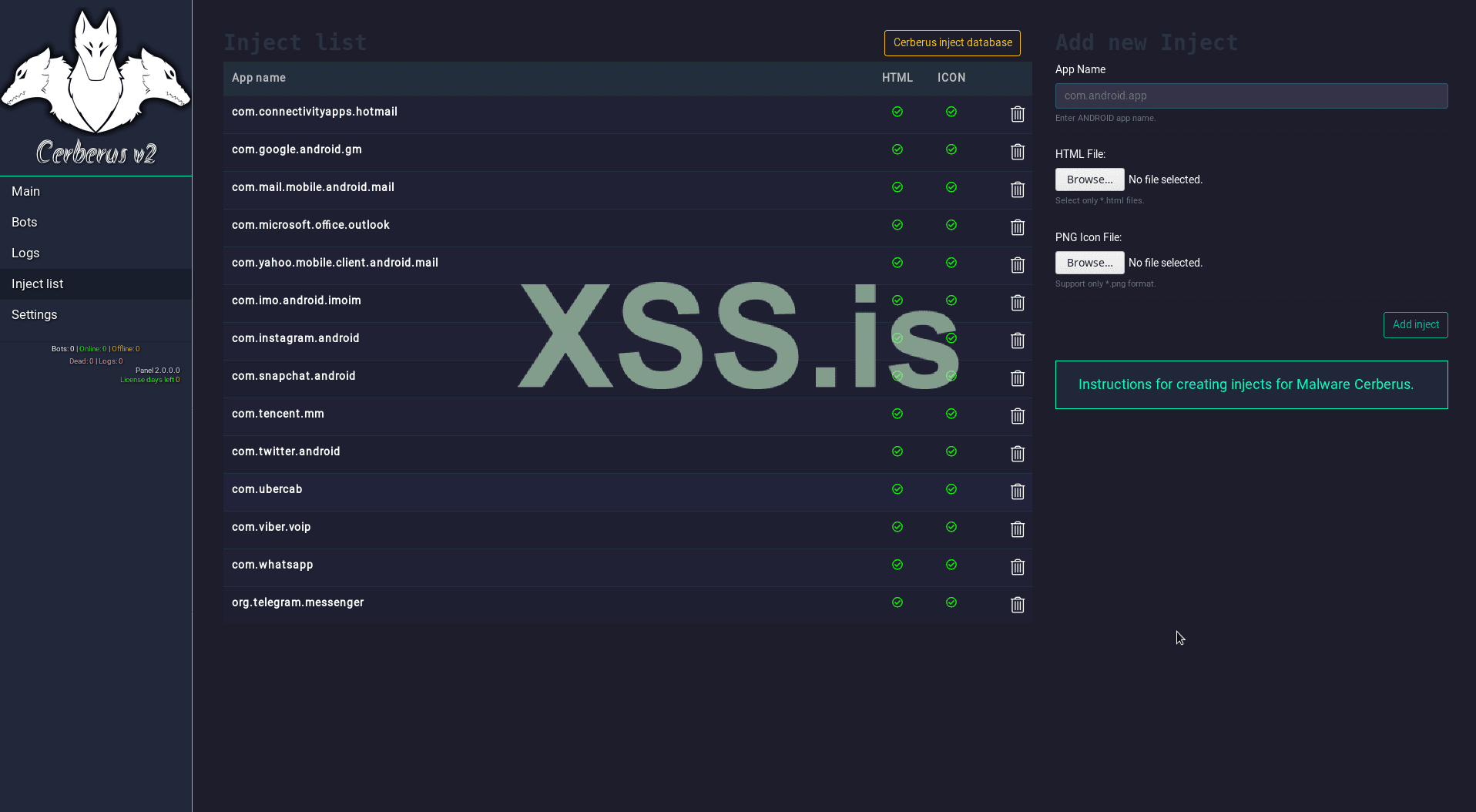
Task: Open the instructions for creating injects link
Action: pyautogui.click(x=1246, y=384)
